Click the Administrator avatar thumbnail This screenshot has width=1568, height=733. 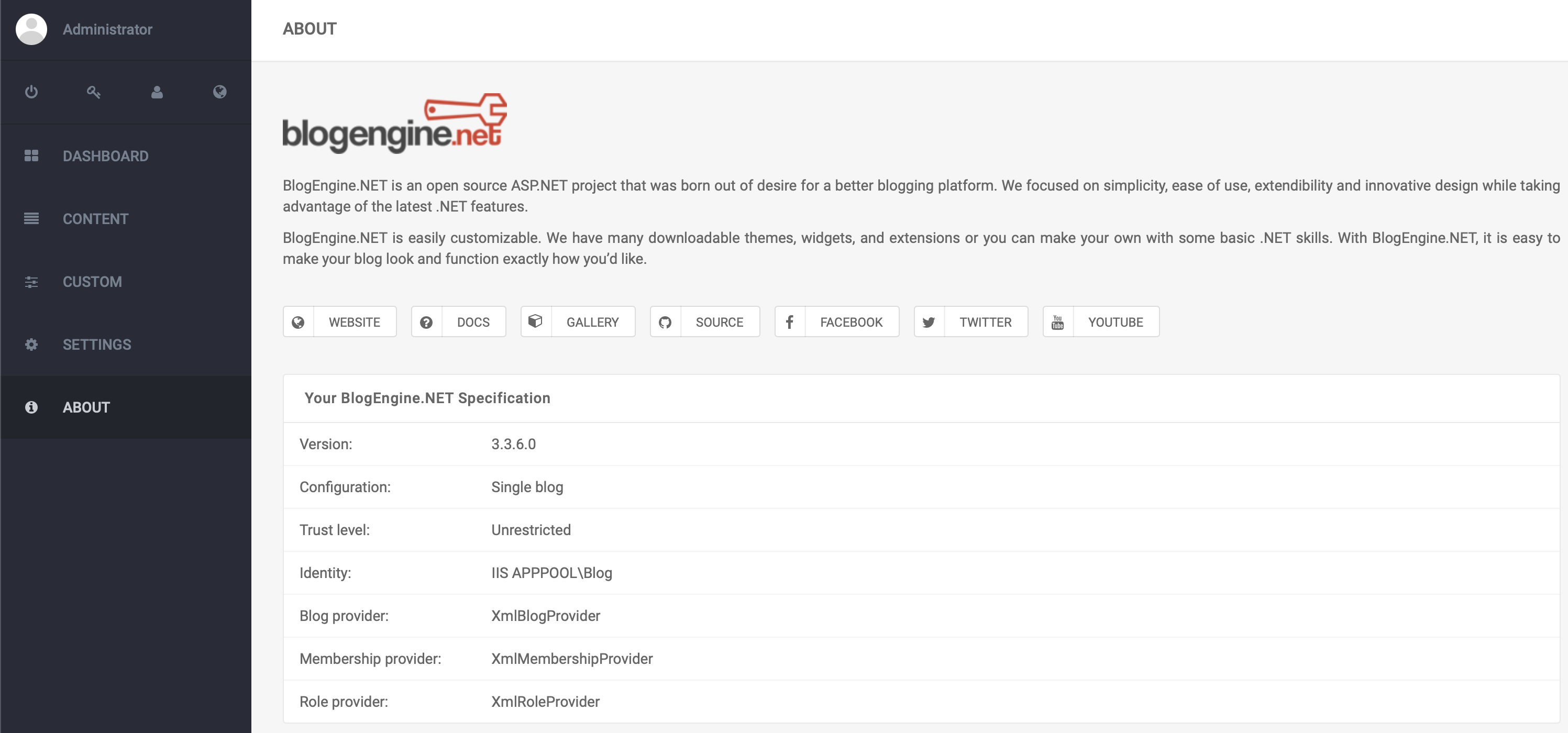[x=31, y=29]
